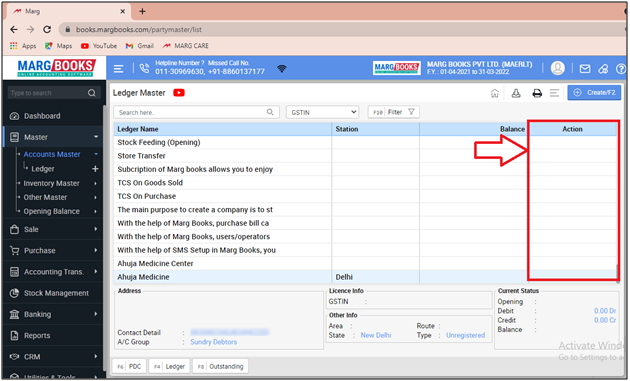Expand the Other Master submenu arrow

pyautogui.click(x=96, y=197)
